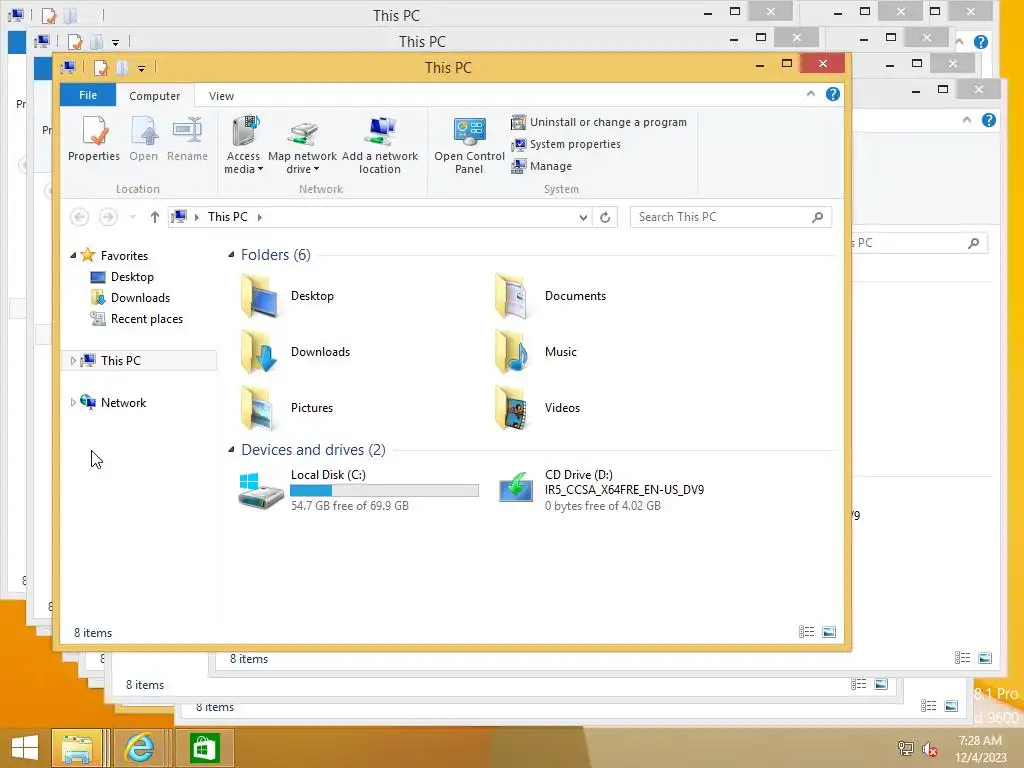1024x768 pixels.
Task: Open System properties
Action: (566, 144)
